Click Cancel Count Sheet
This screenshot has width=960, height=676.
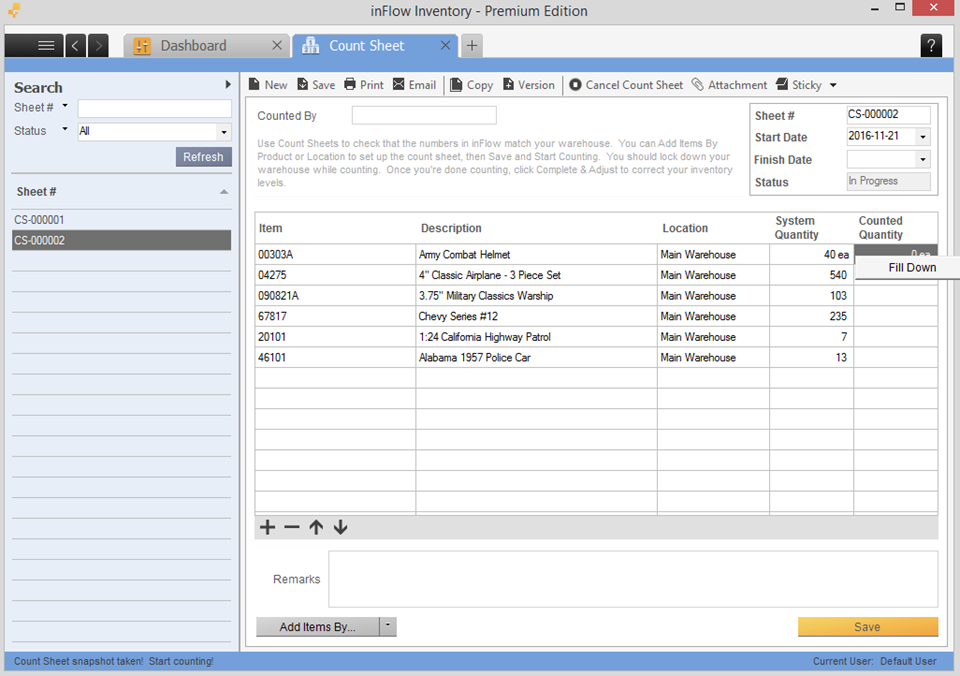(x=626, y=85)
